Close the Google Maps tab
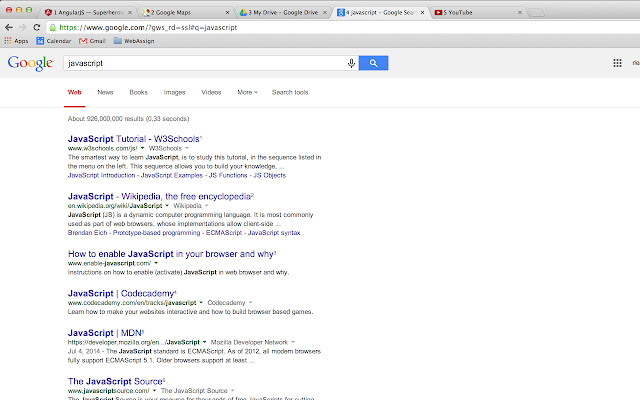 (227, 13)
